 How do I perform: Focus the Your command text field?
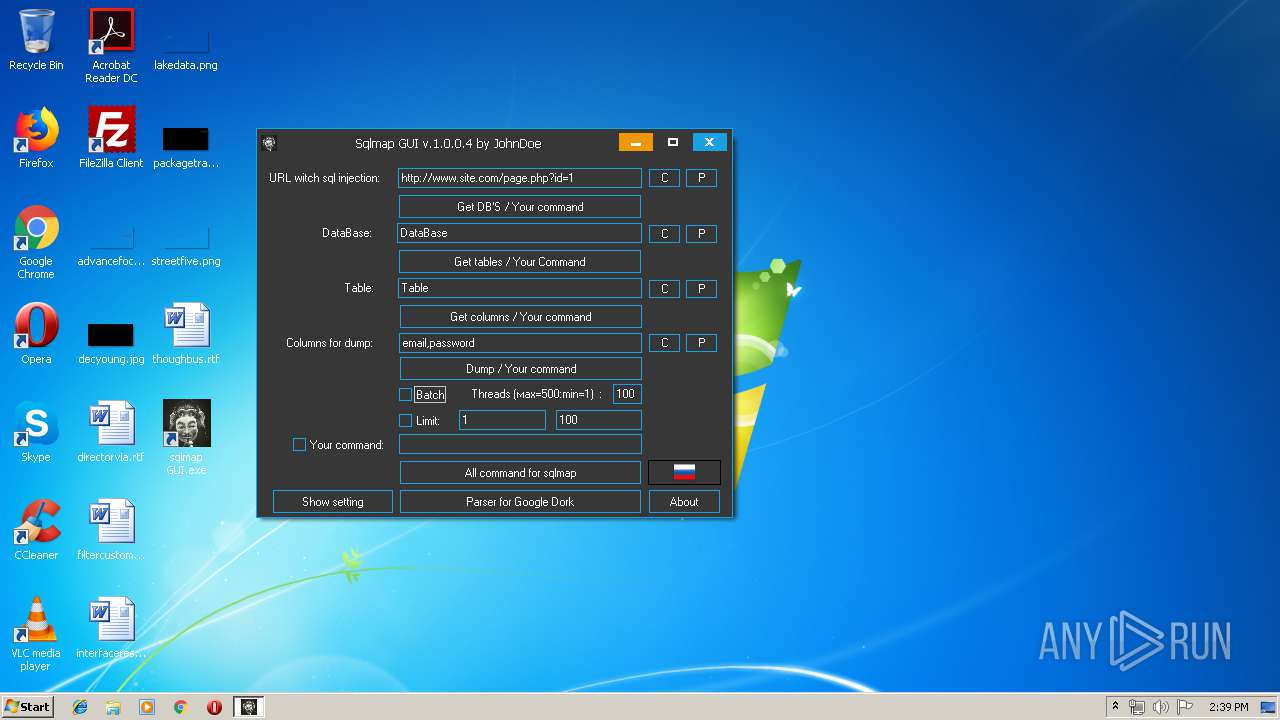pos(520,445)
